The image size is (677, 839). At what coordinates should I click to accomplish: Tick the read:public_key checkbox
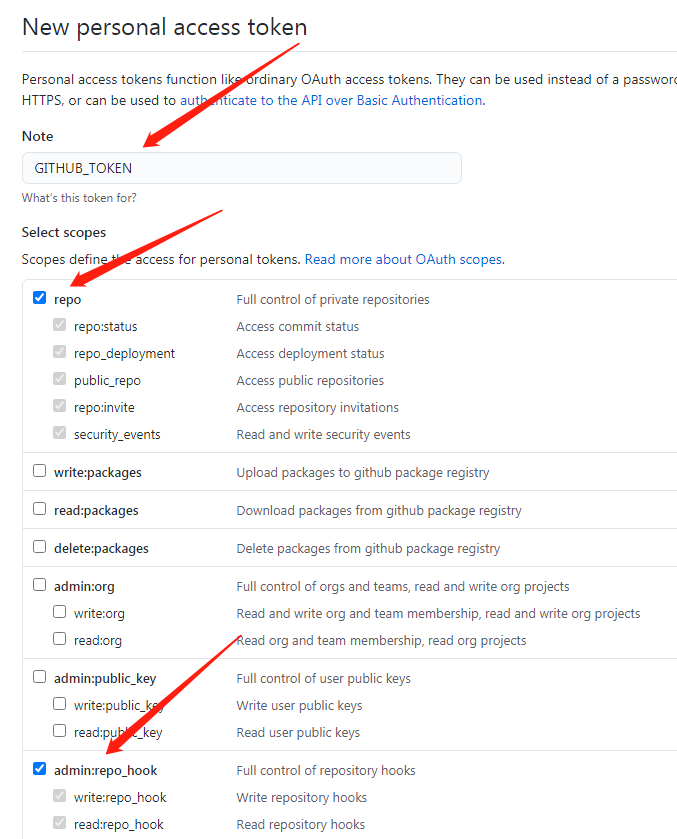point(60,731)
